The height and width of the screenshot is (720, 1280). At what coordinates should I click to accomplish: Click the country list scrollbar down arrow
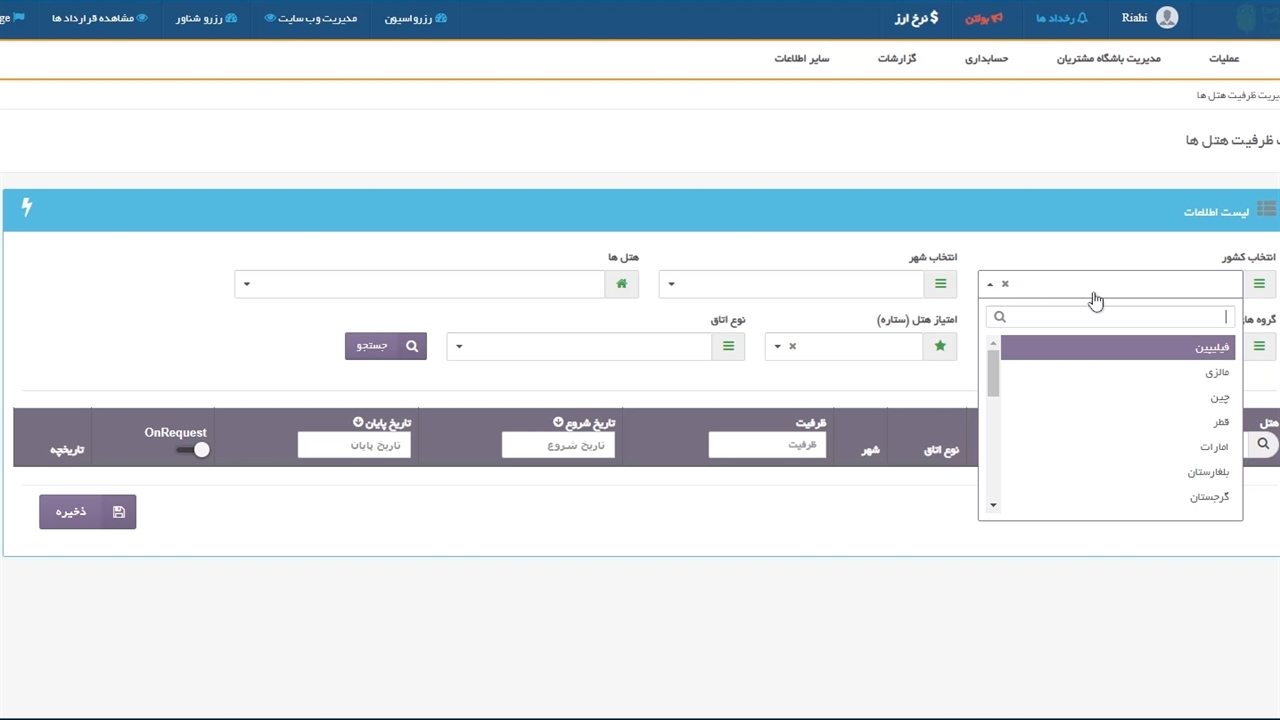[993, 506]
